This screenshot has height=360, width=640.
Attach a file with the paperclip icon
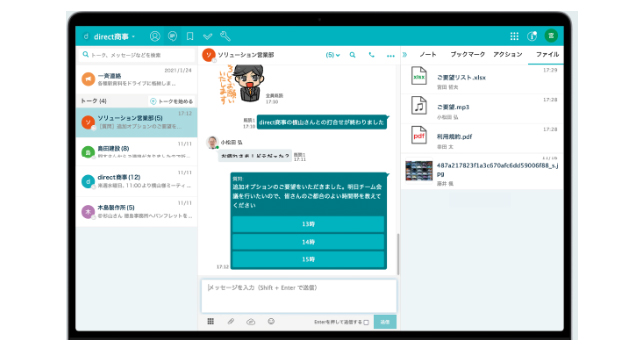pyautogui.click(x=231, y=322)
